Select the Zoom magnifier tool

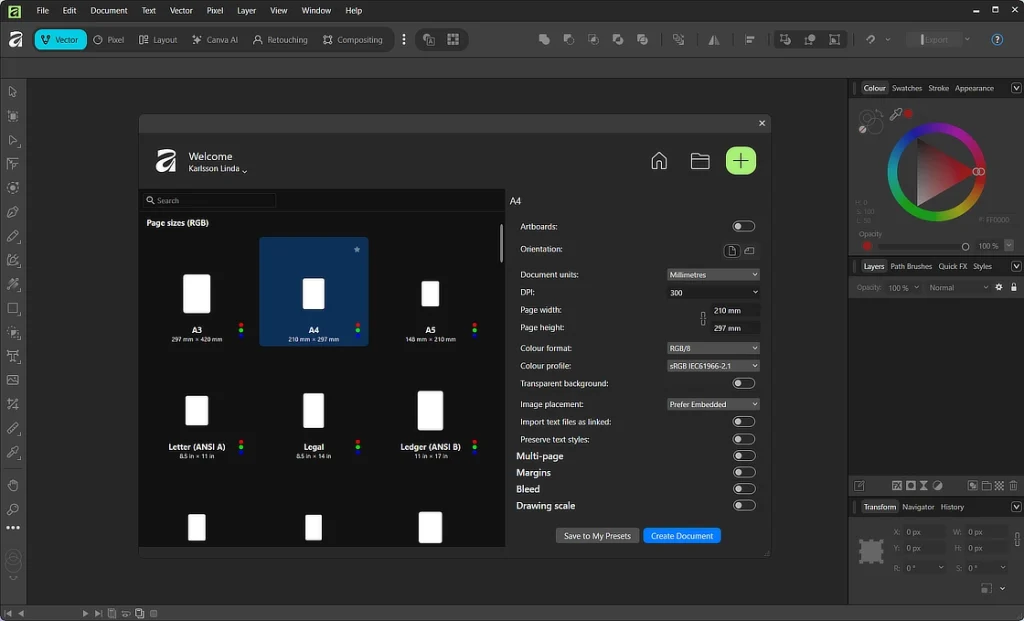pos(12,509)
